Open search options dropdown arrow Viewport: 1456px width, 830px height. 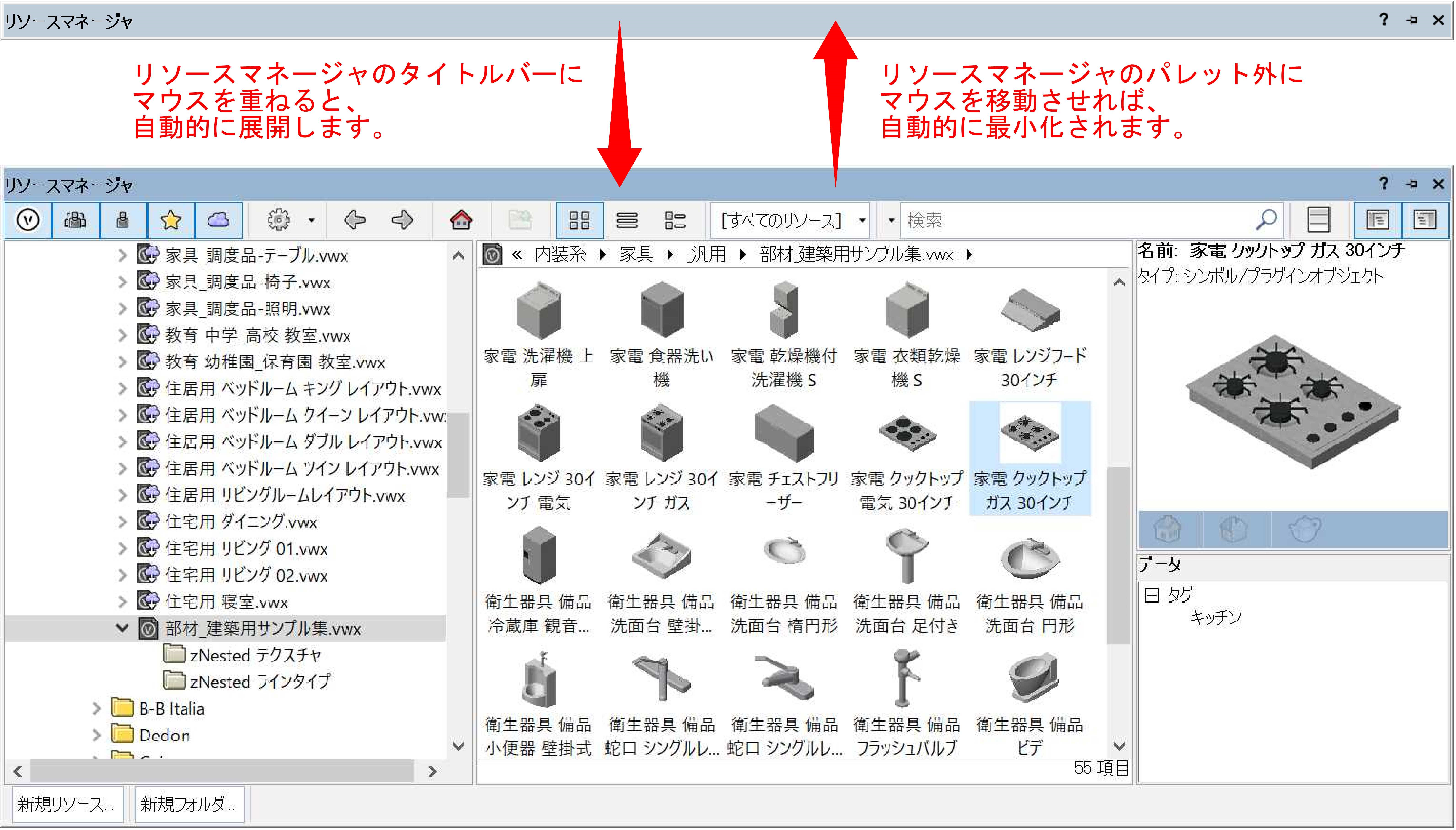tap(891, 220)
